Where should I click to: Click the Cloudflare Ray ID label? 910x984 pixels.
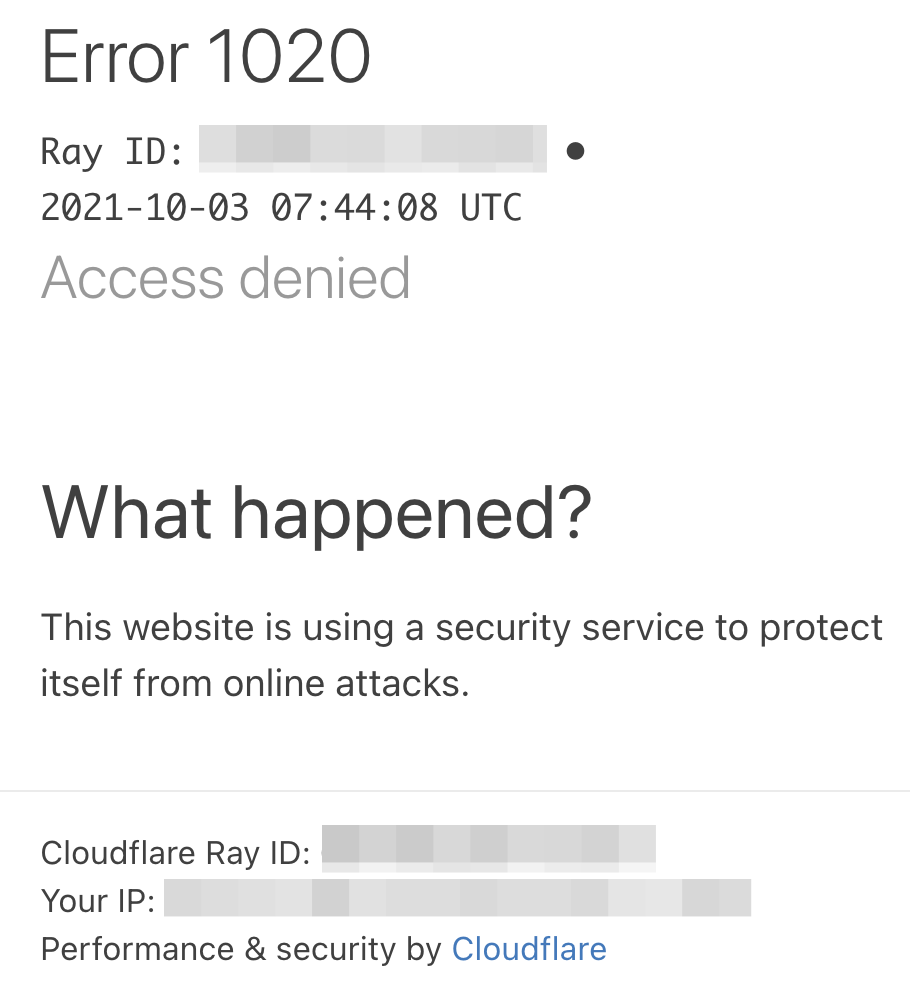[x=176, y=853]
